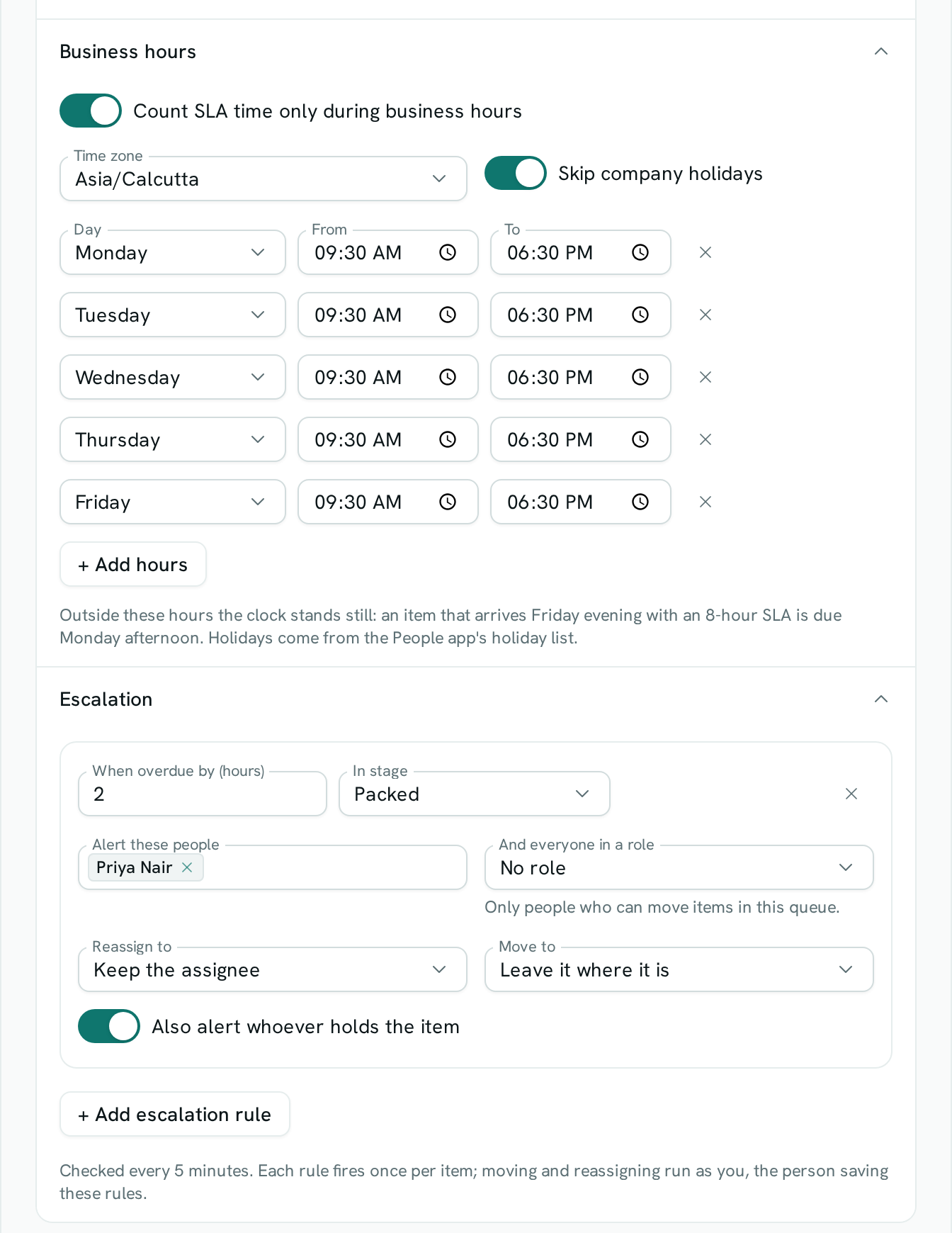Open clock picker for Wednesday From time
This screenshot has width=952, height=1233.
pyautogui.click(x=448, y=377)
